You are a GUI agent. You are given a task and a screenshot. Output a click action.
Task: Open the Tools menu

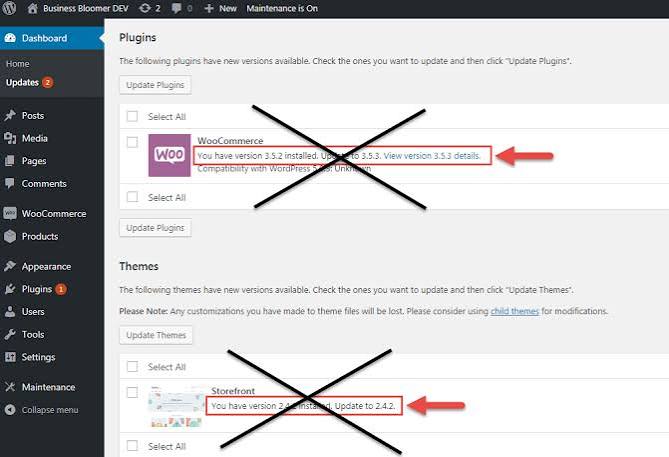pos(33,334)
